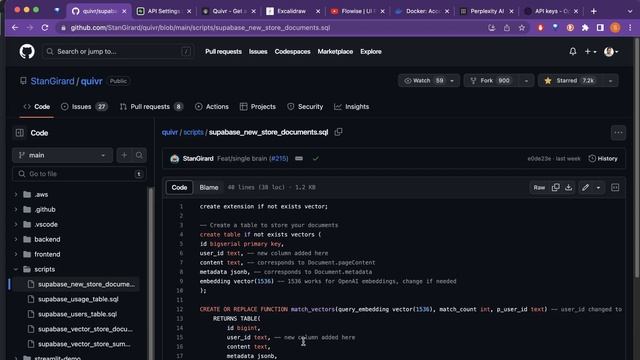The width and height of the screenshot is (640, 360).
Task: Search the repository files with the magnifier icon
Action: tap(139, 155)
